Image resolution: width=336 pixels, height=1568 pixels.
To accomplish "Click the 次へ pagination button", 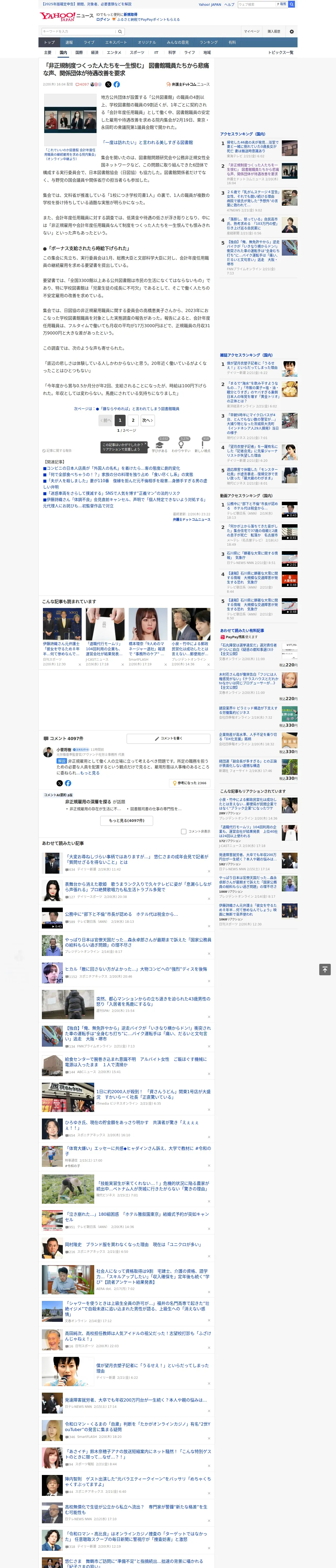I will tap(147, 420).
